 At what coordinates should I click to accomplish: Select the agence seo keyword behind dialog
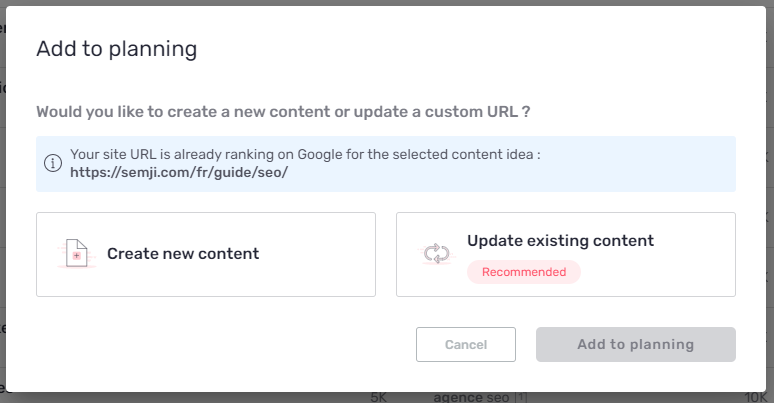tap(471, 398)
